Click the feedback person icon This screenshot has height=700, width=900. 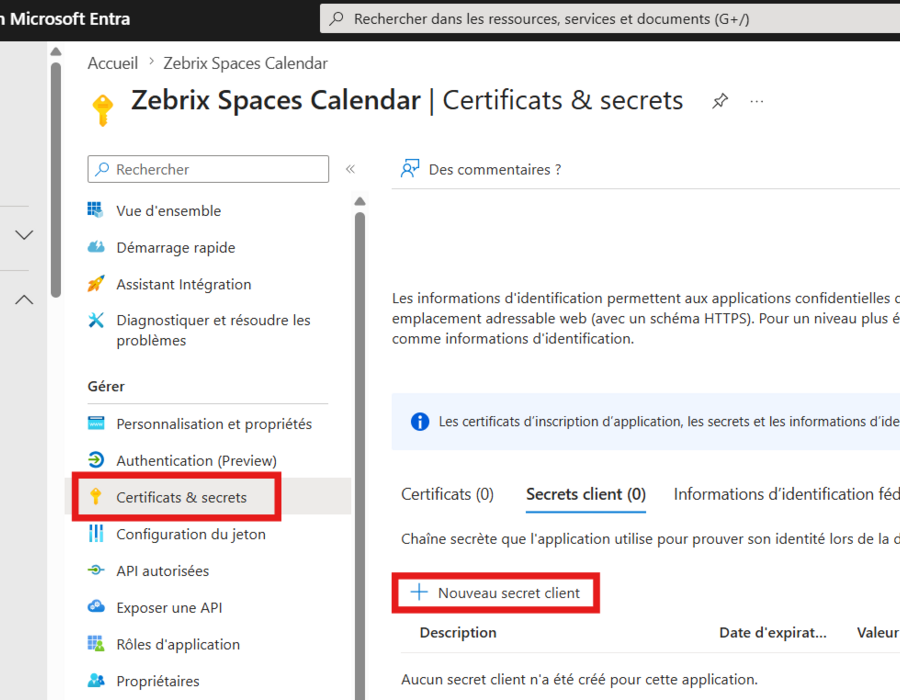click(410, 168)
